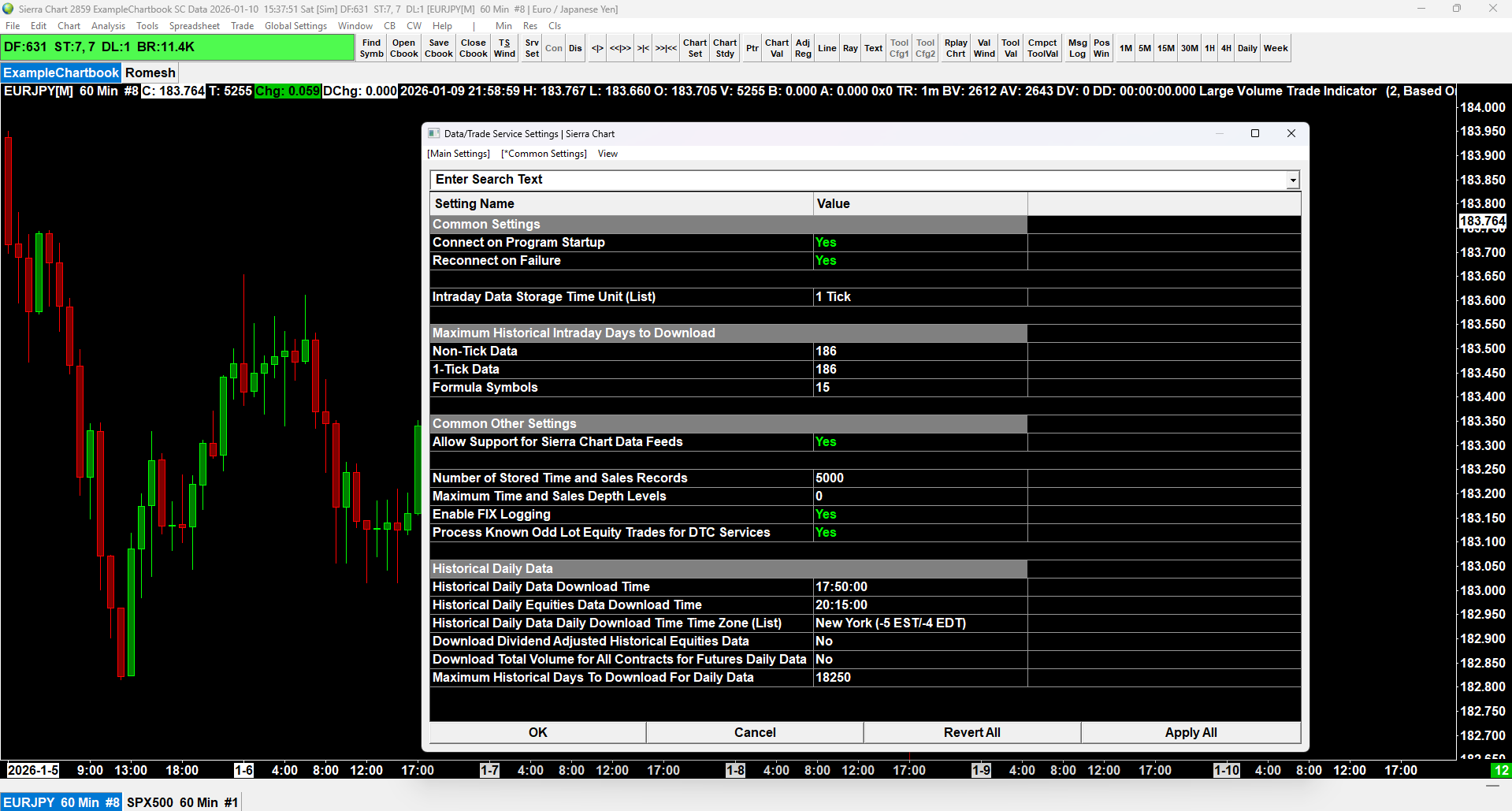The image size is (1512, 811).
Task: Click the Replay Chart toolbar button
Action: 955,48
